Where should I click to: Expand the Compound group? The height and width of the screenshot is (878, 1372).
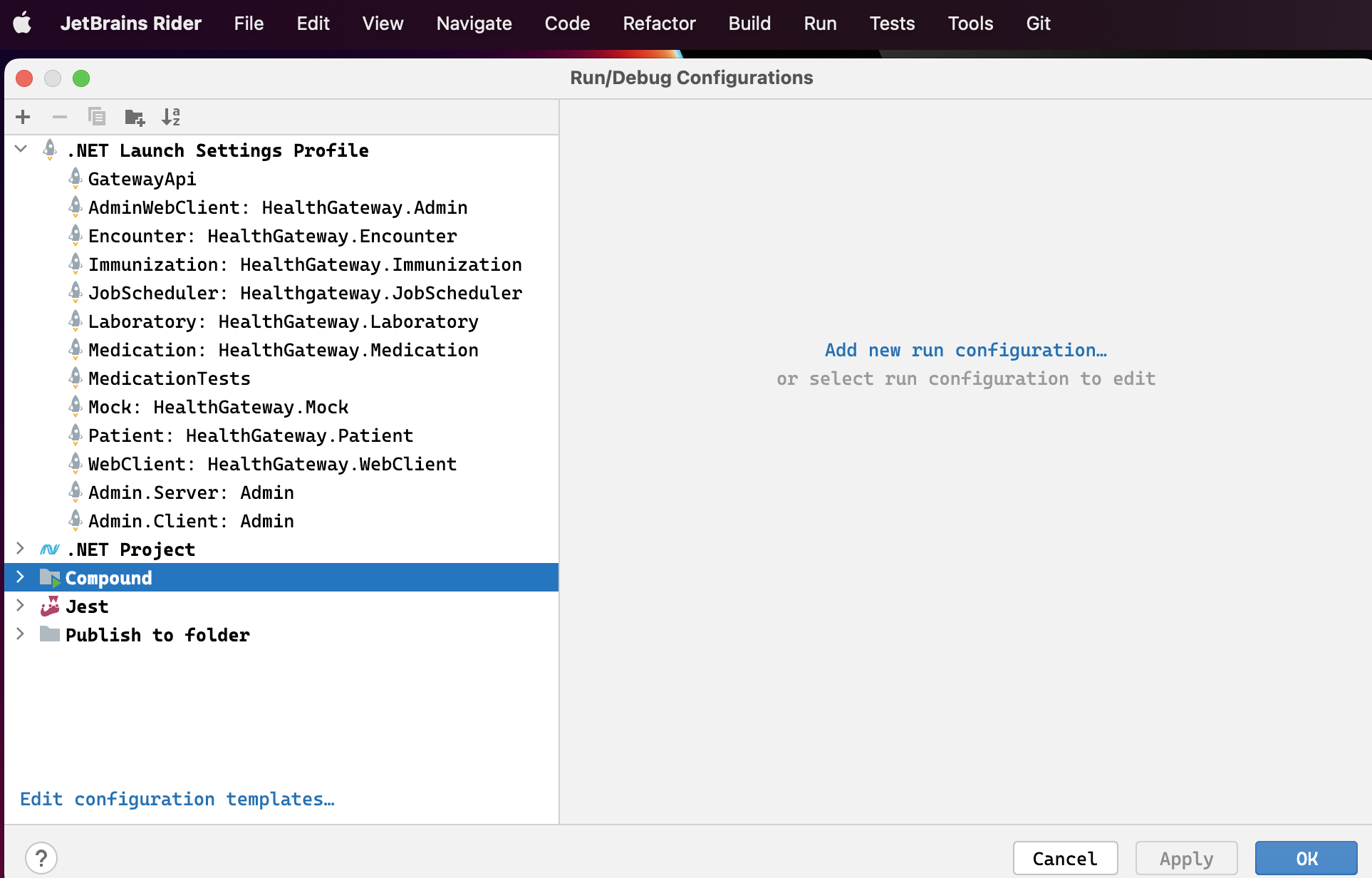click(x=21, y=577)
